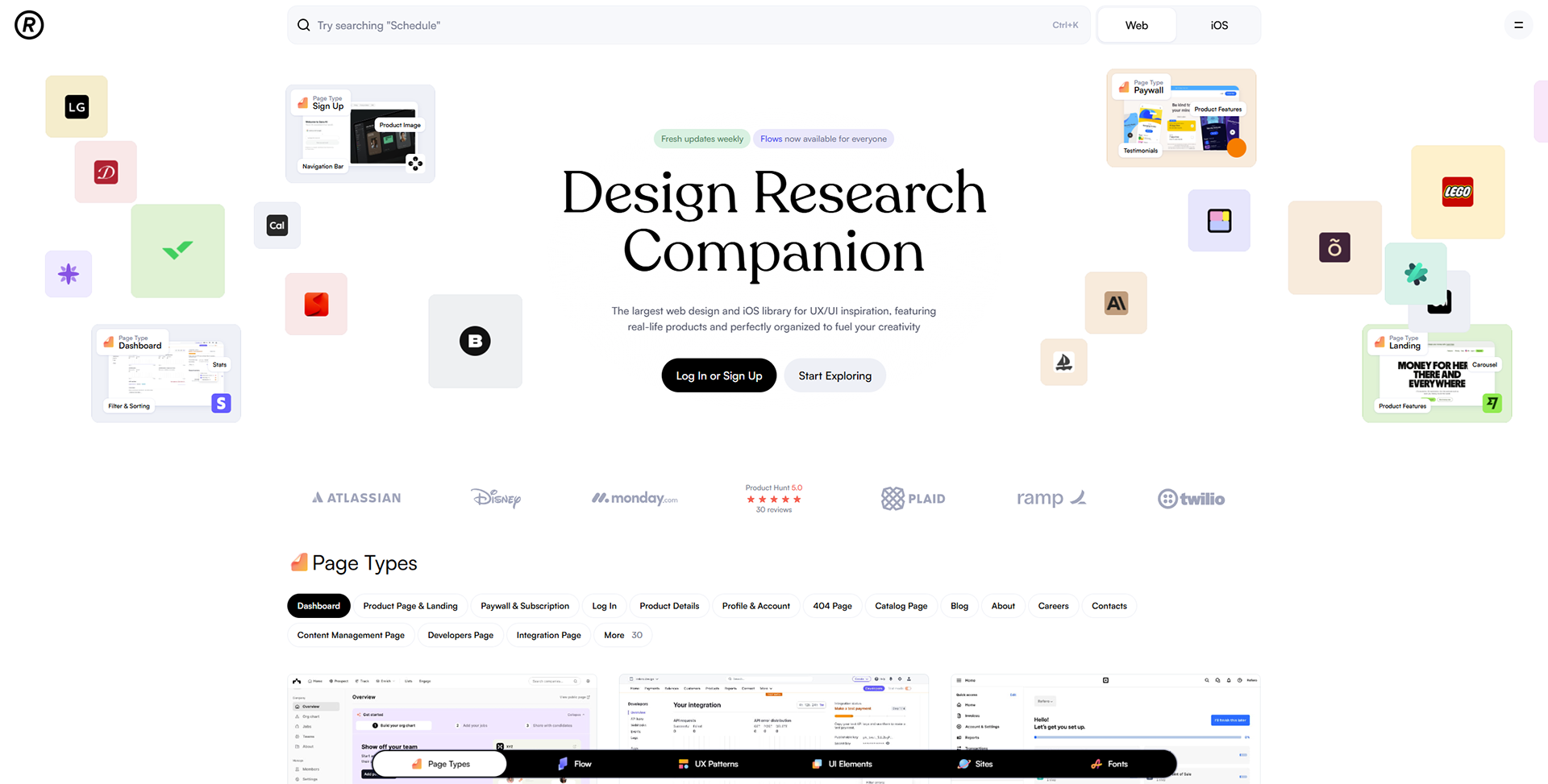Select the Dashboard filter chip
Viewport: 1548px width, 784px height.
[x=318, y=606]
